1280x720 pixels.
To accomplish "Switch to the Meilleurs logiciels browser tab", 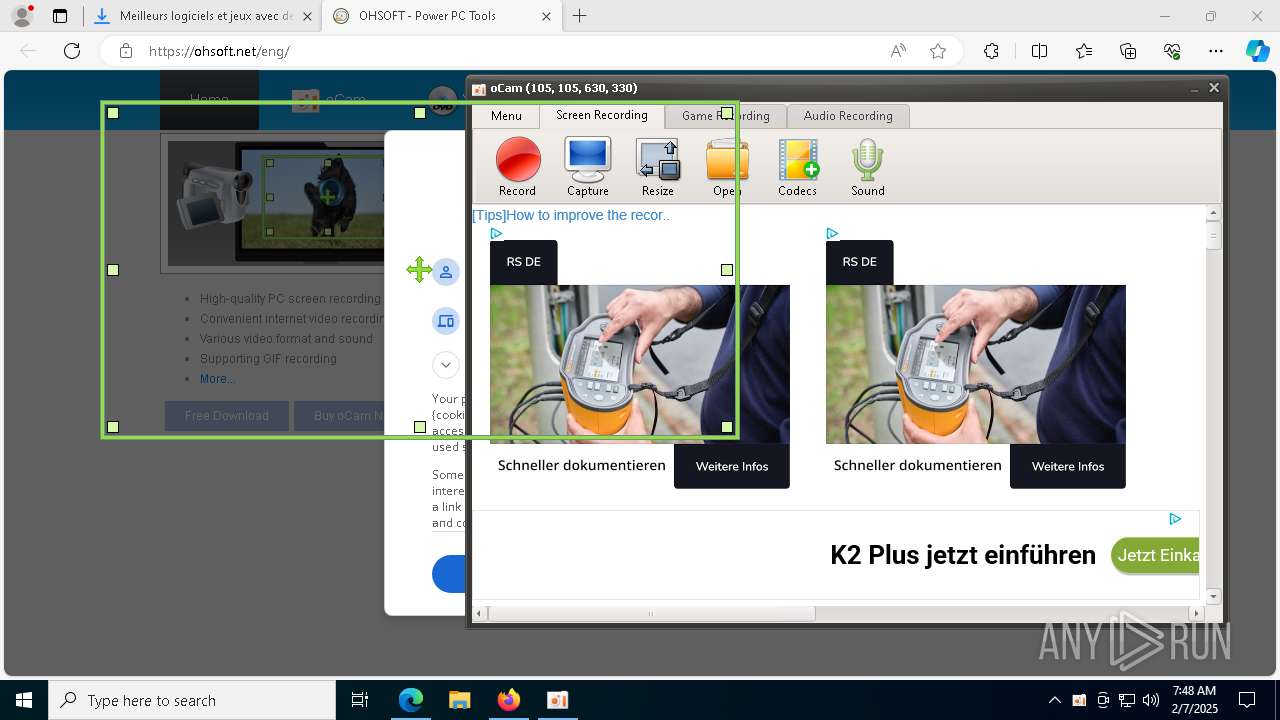I will point(204,16).
